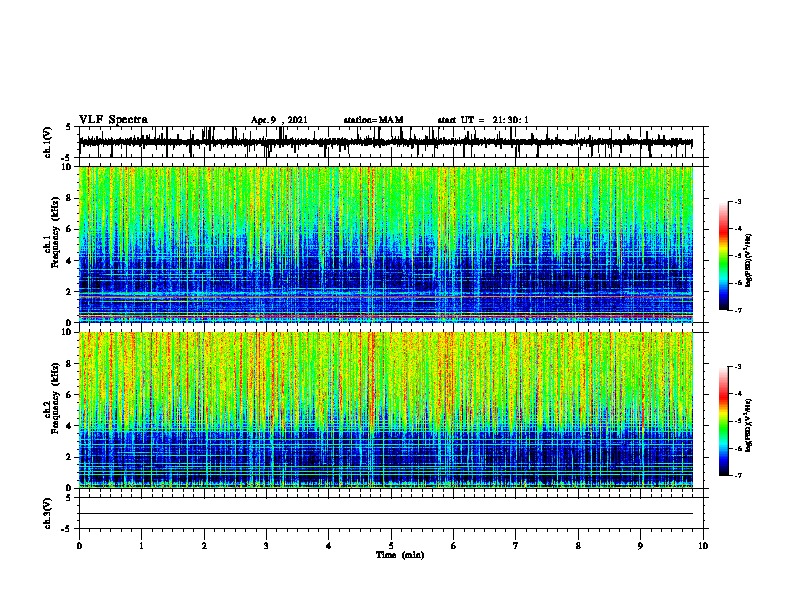Click the "VLF Spectra" plot title
Viewport: 792px width, 612px height.
point(113,120)
